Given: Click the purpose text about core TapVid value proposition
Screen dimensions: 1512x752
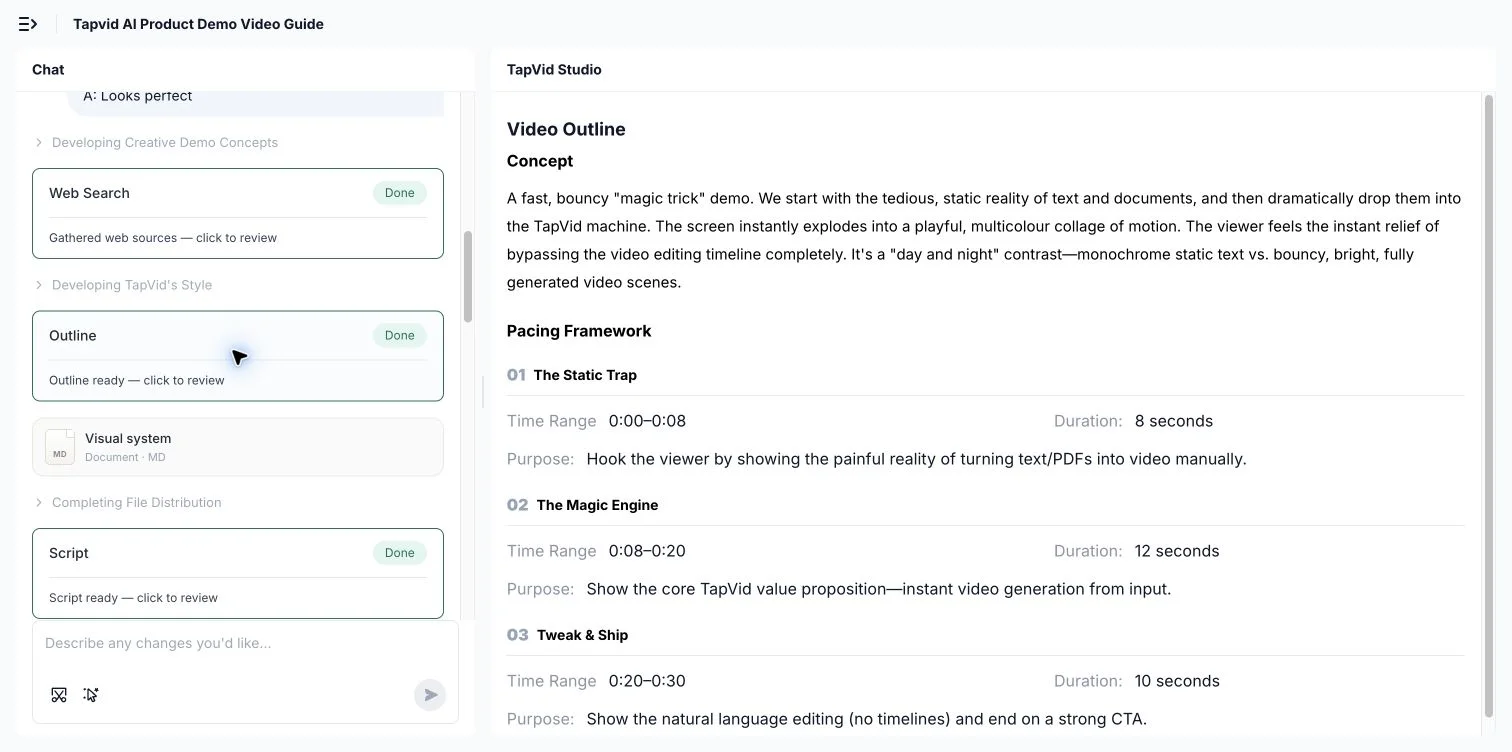Looking at the screenshot, I should coord(879,589).
